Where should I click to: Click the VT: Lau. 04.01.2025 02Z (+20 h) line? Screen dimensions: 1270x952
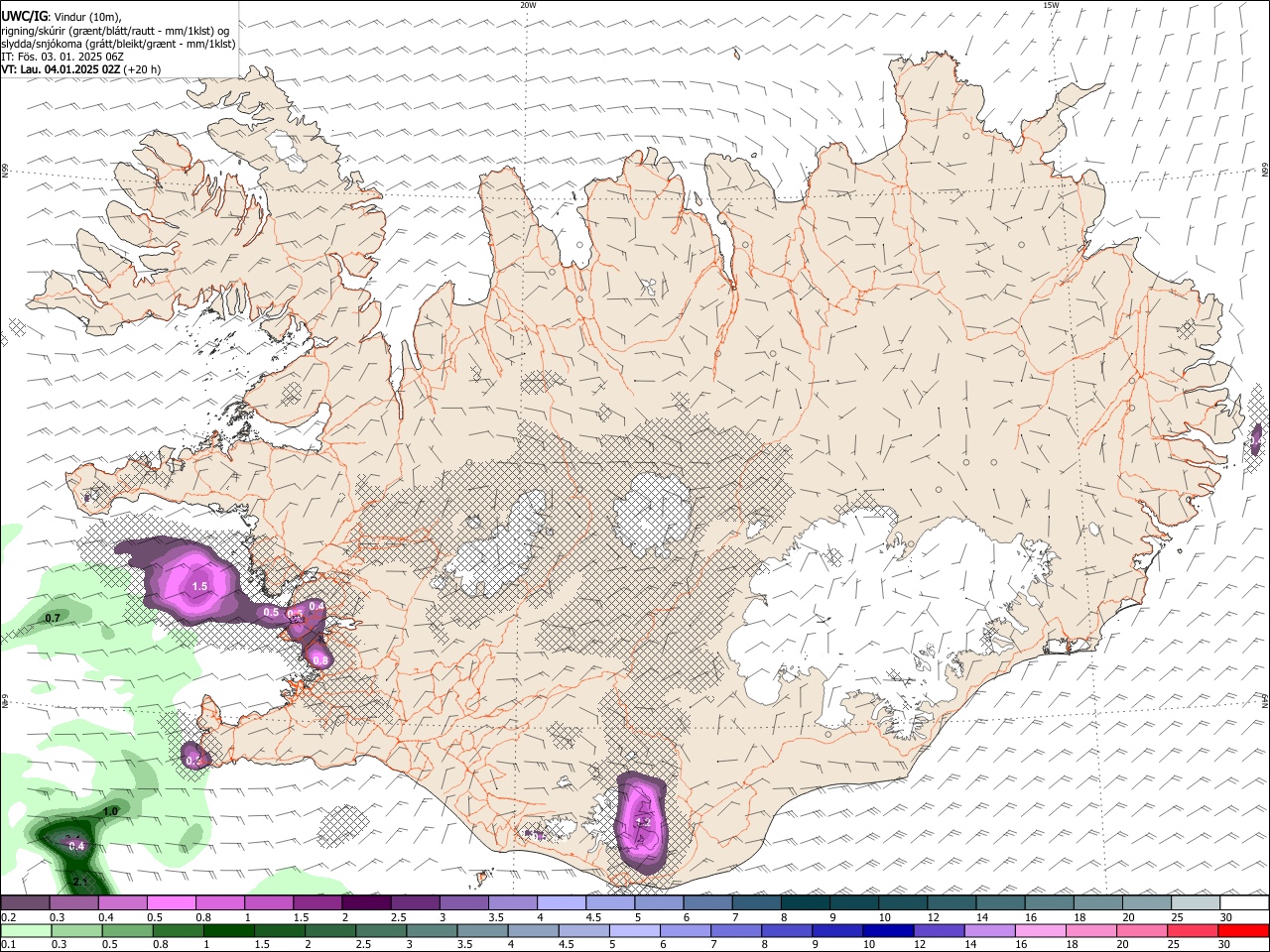pos(81,69)
